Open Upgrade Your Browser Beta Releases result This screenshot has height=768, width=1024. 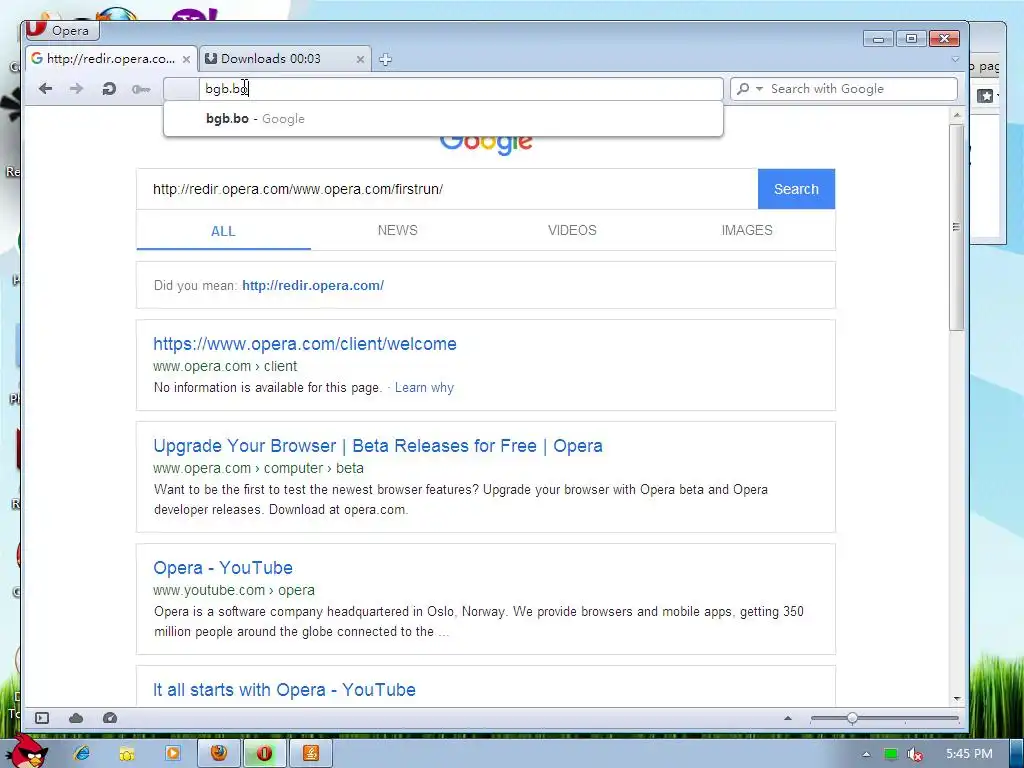tap(377, 446)
